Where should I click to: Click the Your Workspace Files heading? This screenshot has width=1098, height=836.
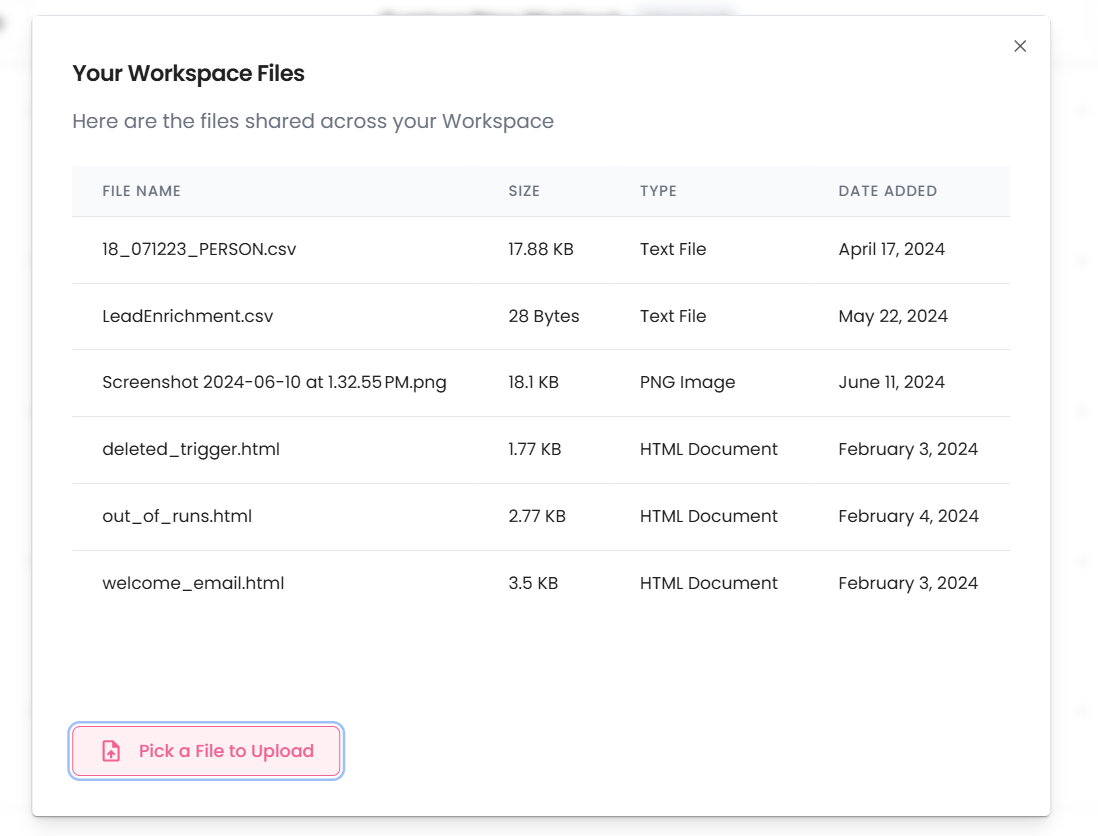point(188,74)
